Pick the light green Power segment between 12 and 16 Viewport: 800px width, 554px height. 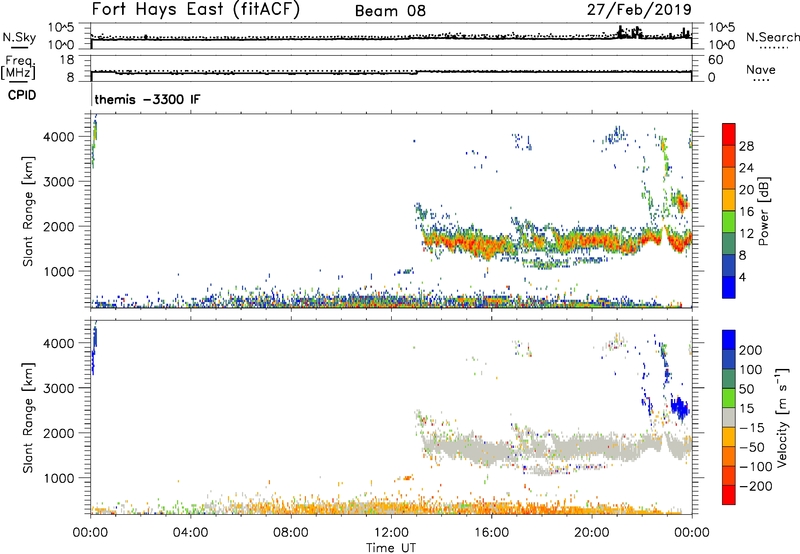pyautogui.click(x=729, y=222)
